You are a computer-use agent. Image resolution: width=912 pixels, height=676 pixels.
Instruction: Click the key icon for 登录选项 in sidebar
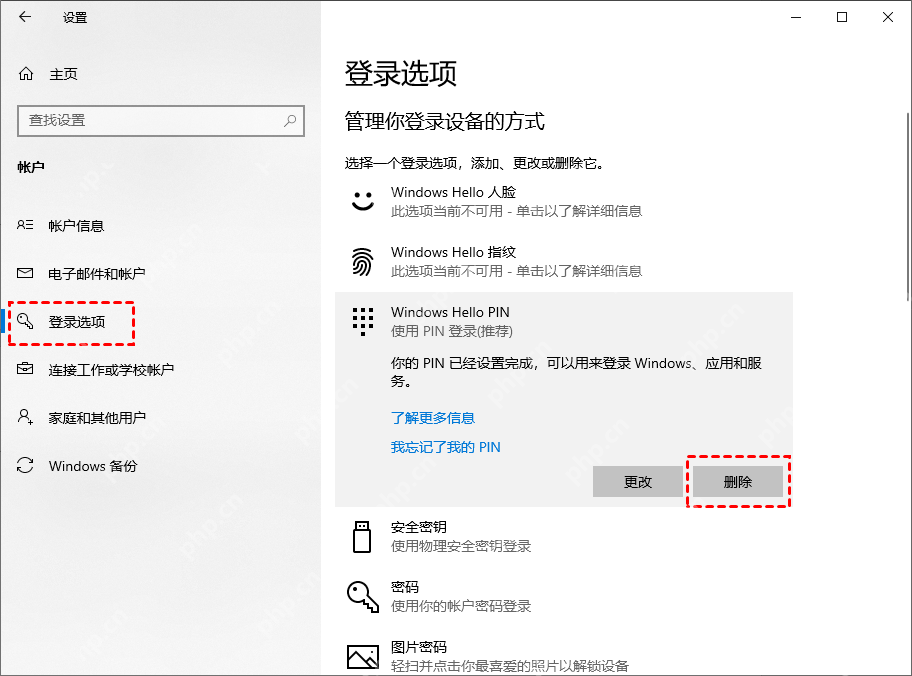pyautogui.click(x=25, y=321)
